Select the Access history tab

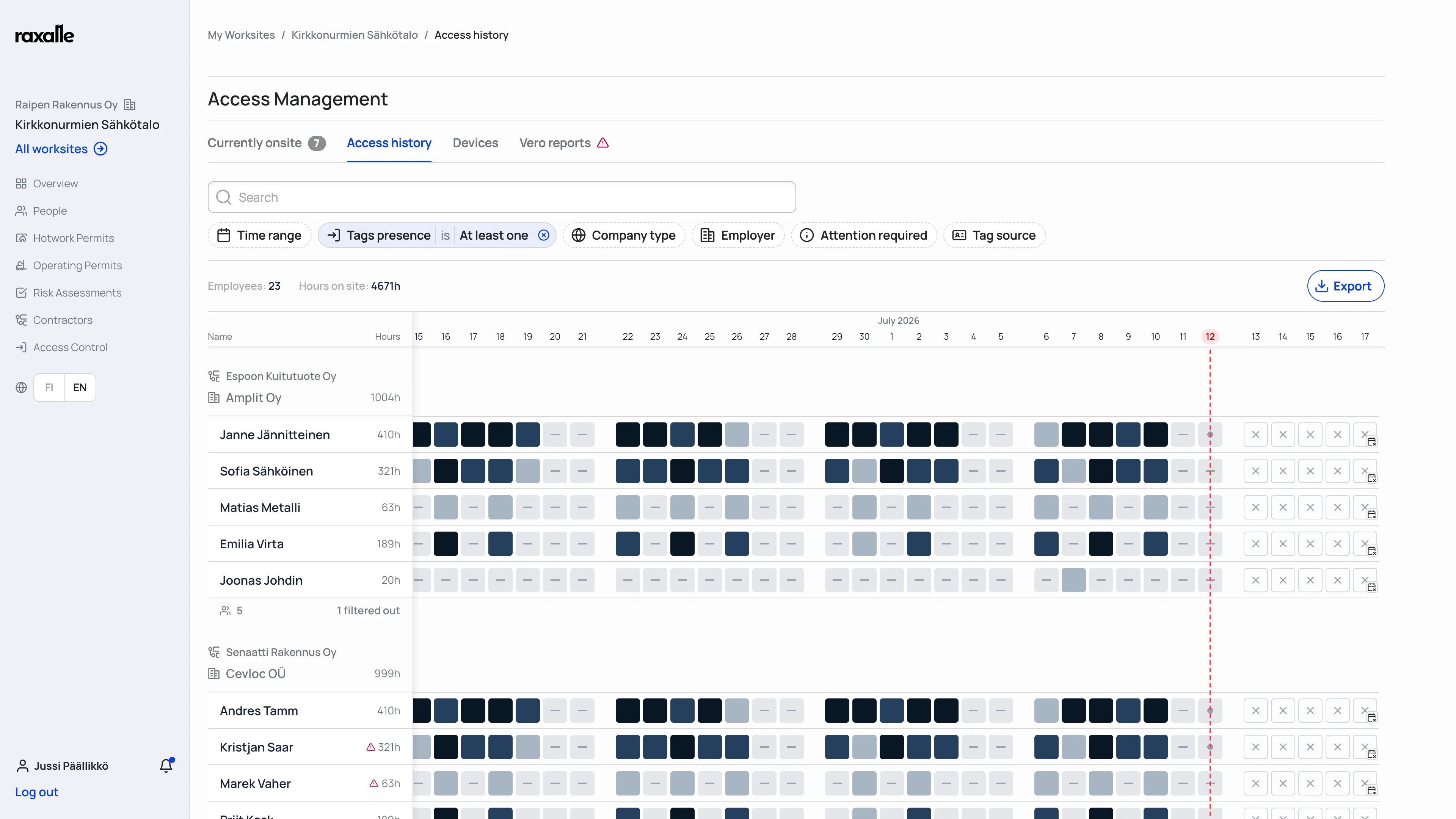coord(389,143)
